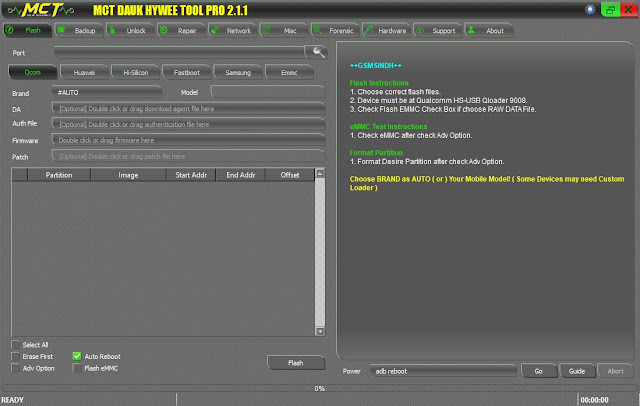Click the Start Addr column header
This screenshot has height=406, width=640.
pyautogui.click(x=191, y=175)
